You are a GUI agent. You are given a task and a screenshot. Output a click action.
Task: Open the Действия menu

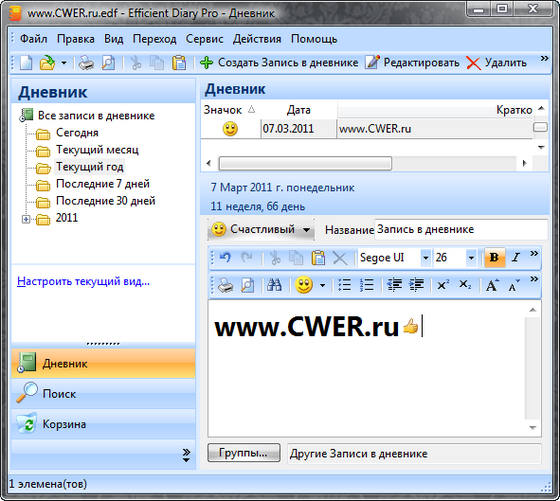257,39
